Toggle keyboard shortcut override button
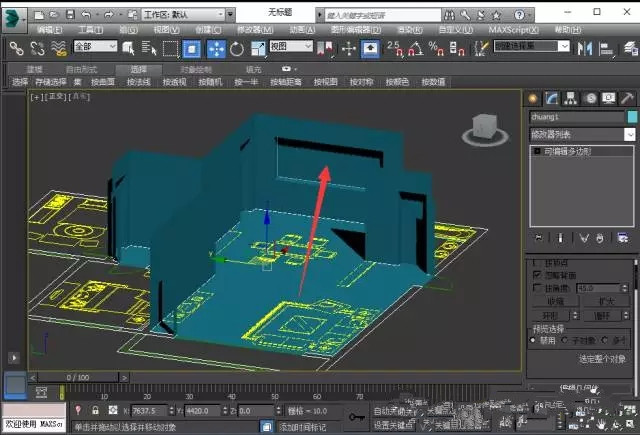The height and width of the screenshot is (435, 640). click(370, 49)
